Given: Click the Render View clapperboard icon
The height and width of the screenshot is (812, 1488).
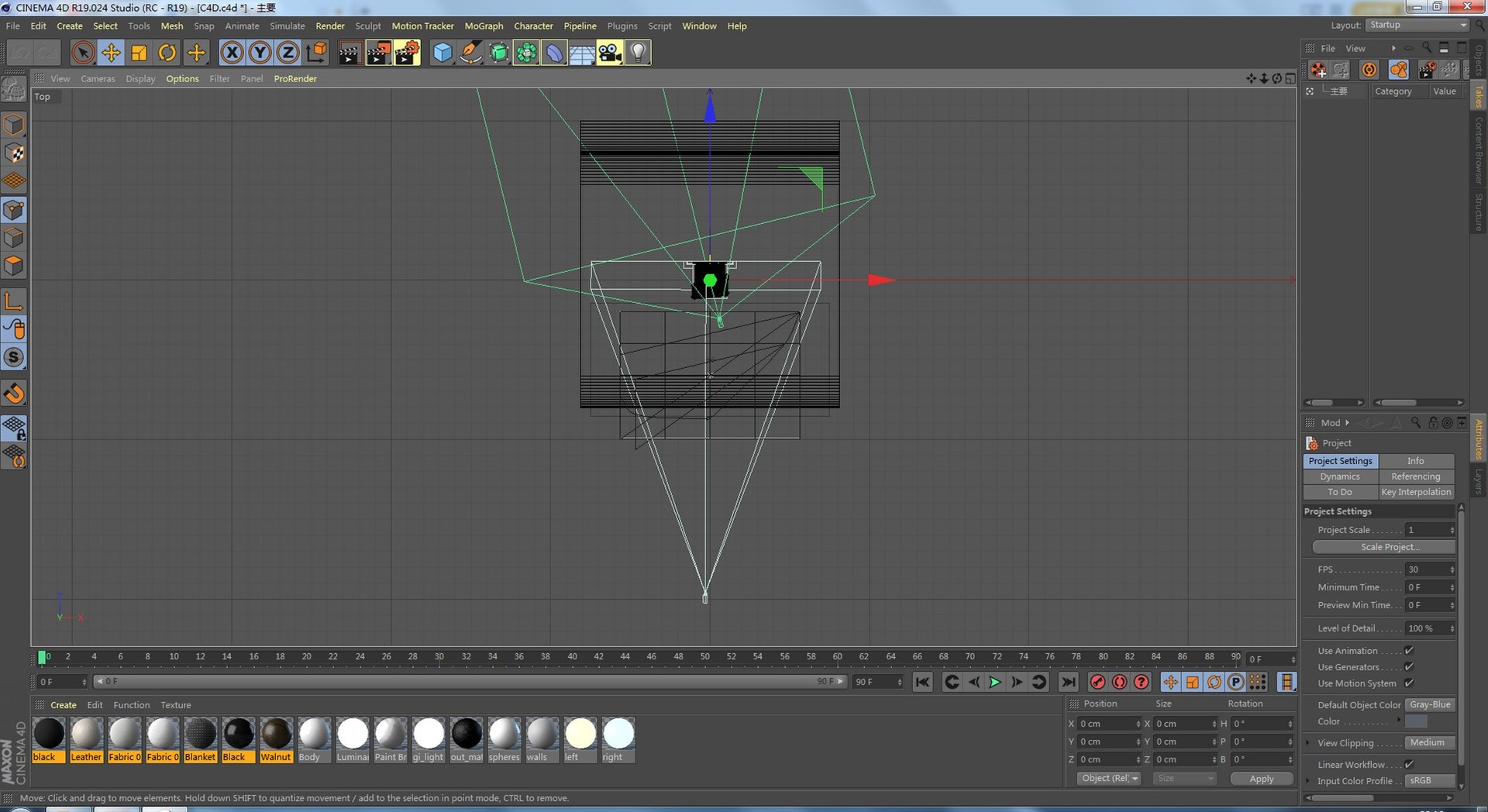Looking at the screenshot, I should [x=350, y=53].
